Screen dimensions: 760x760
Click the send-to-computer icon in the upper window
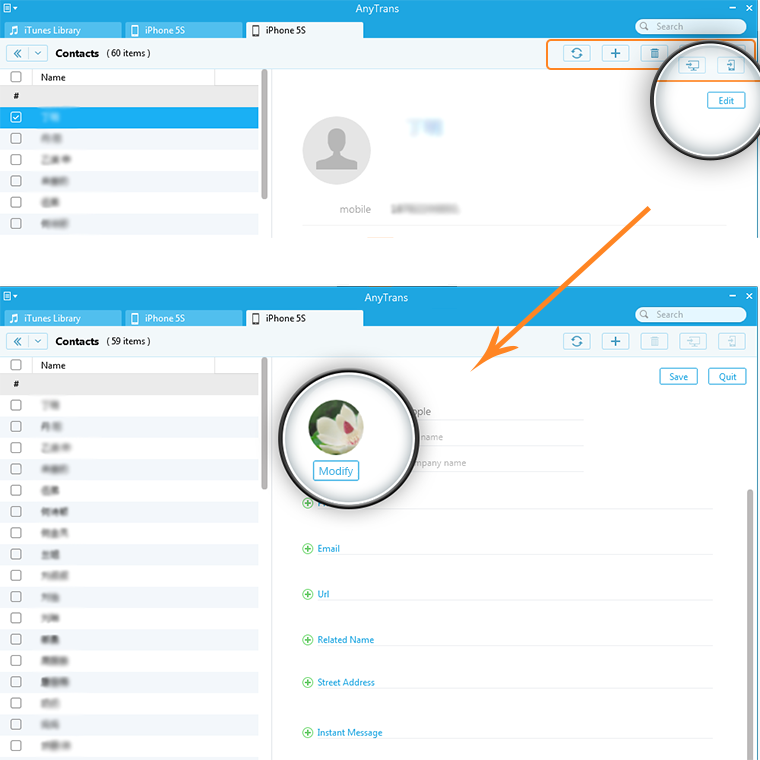click(692, 65)
